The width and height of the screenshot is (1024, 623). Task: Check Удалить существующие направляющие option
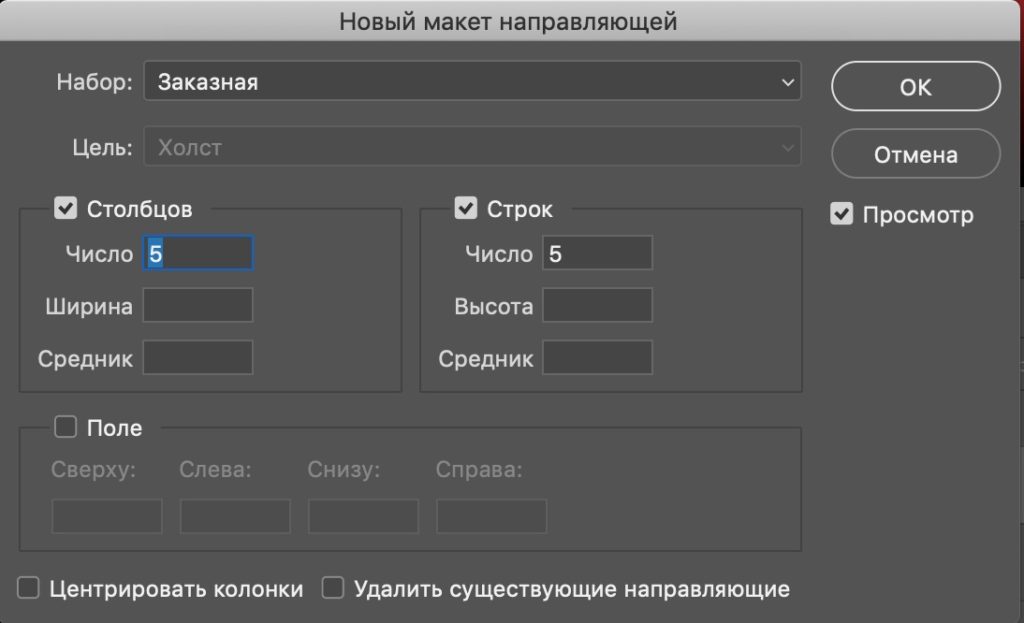click(333, 589)
